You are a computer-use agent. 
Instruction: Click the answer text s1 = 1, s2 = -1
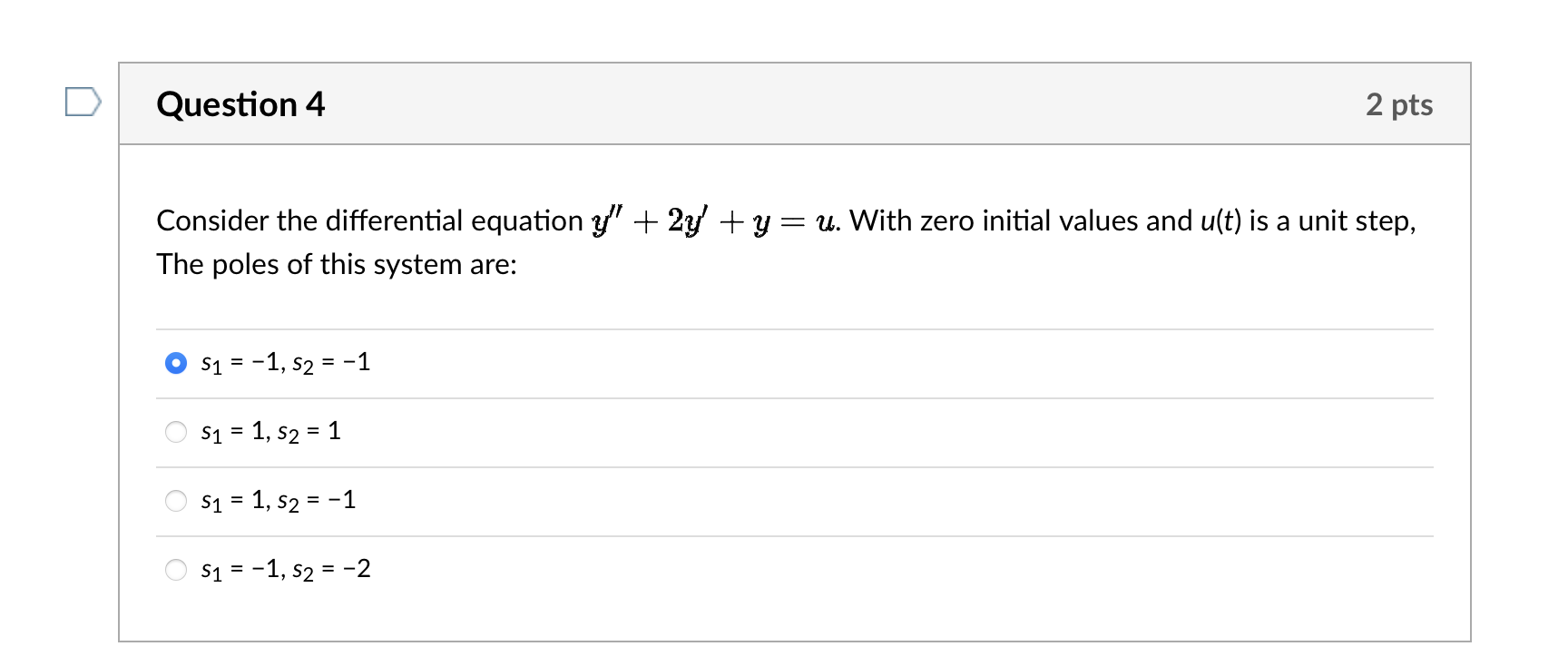[278, 500]
